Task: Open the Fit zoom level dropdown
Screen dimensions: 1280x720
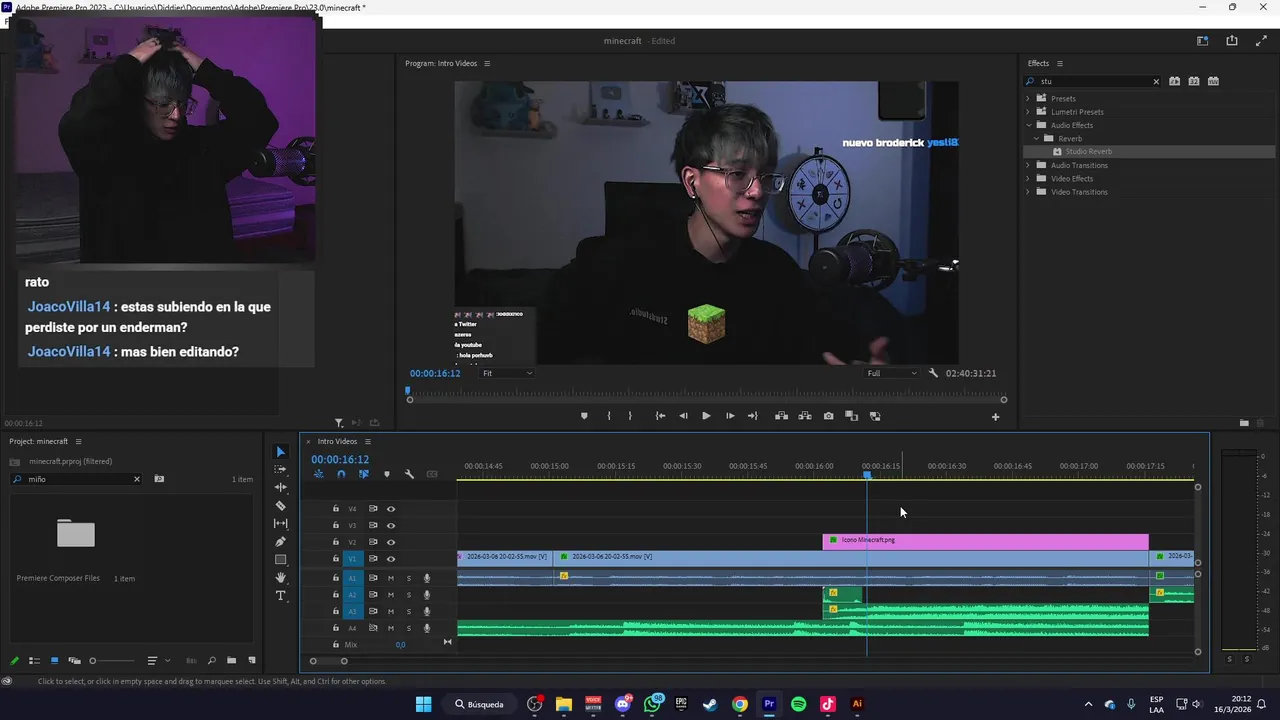Action: (x=507, y=373)
